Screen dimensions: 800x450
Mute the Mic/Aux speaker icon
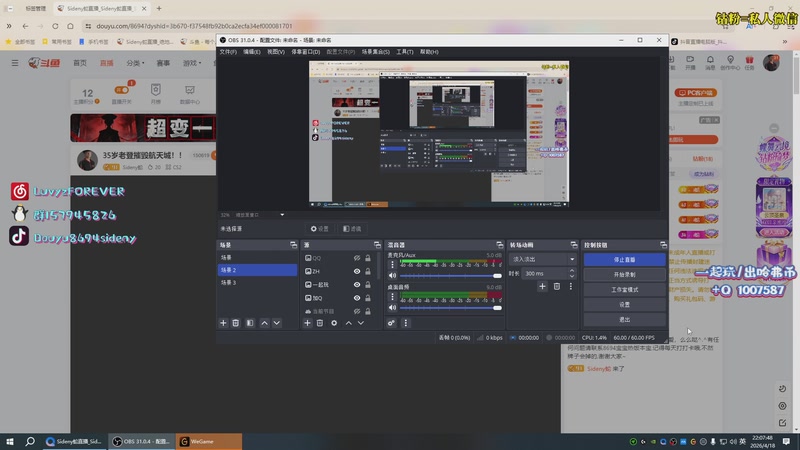tap(392, 276)
